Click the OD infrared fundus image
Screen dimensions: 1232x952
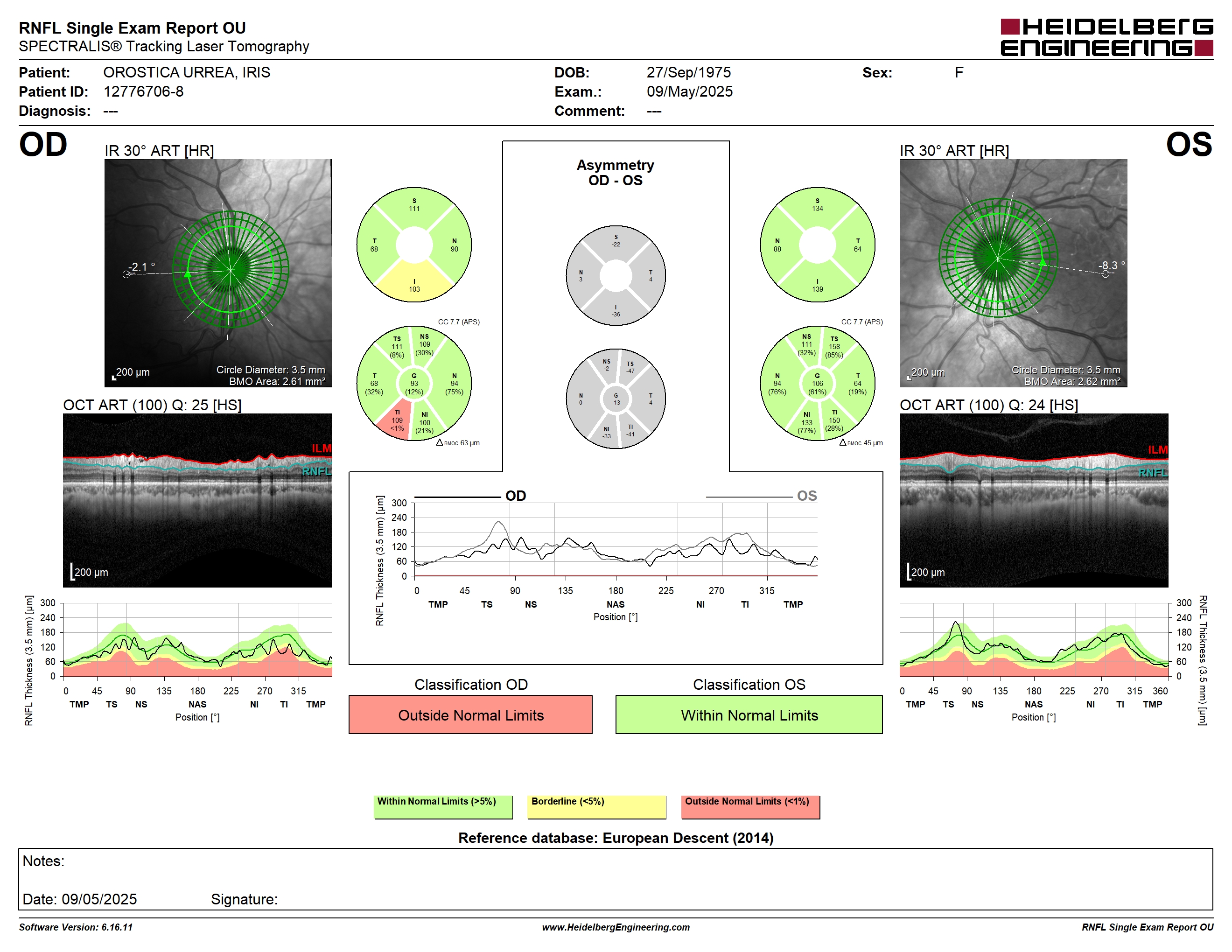[x=218, y=273]
